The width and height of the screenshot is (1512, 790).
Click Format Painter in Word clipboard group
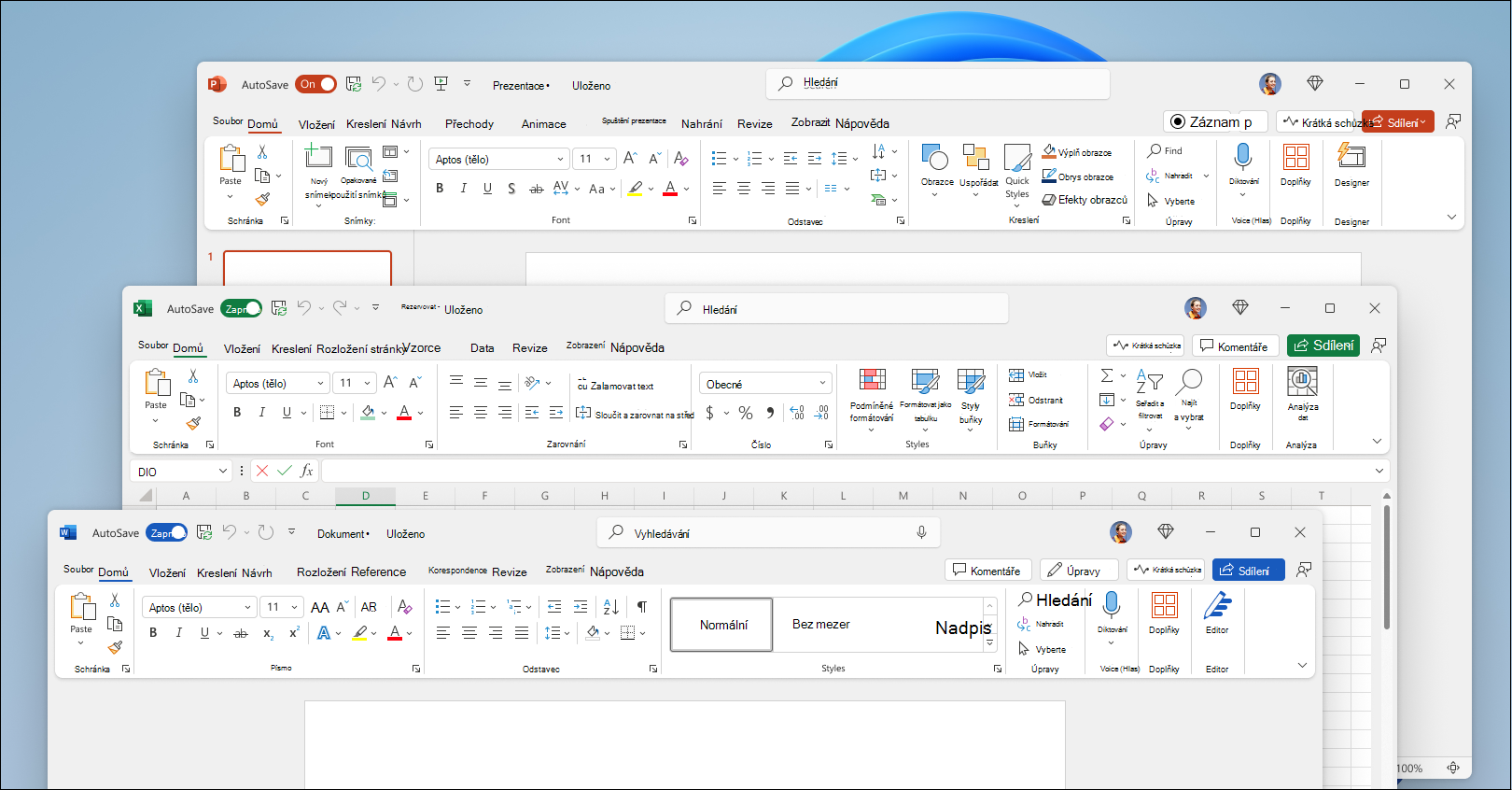[x=115, y=647]
